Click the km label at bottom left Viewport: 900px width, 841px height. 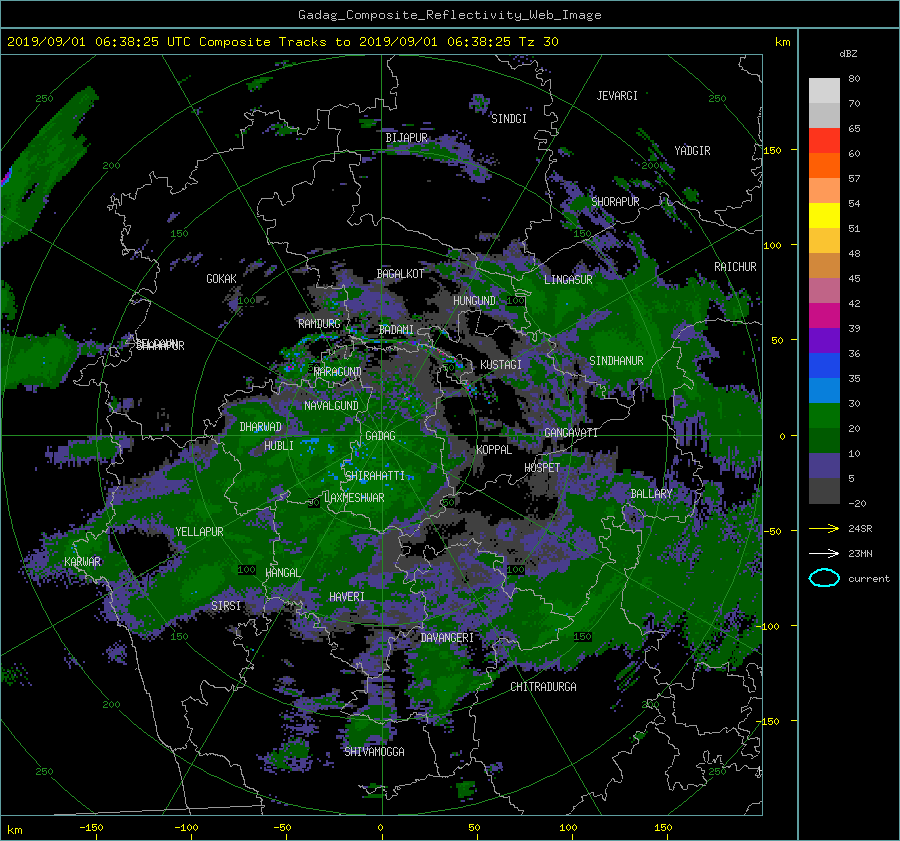14,830
